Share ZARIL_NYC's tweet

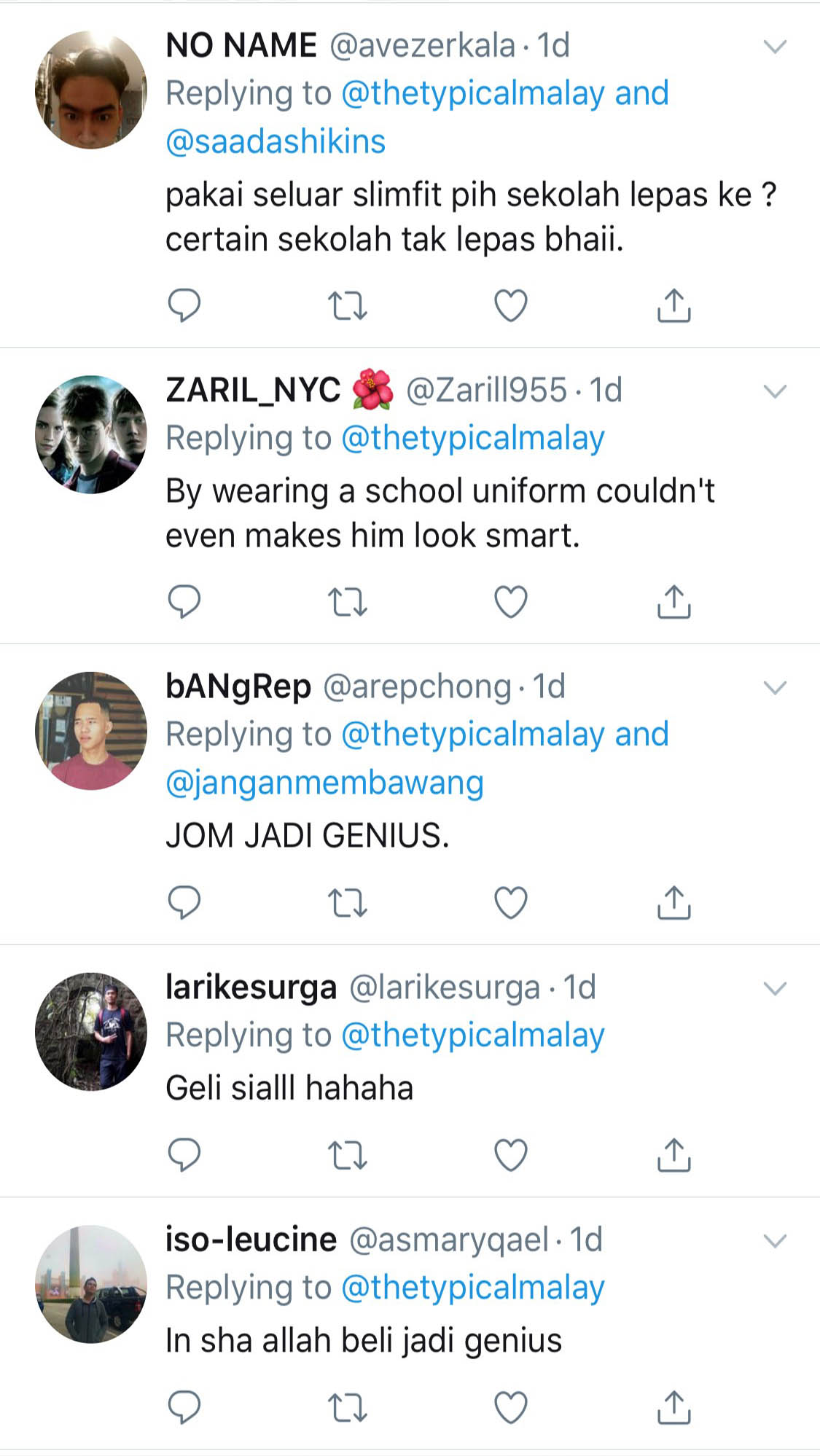coord(673,602)
